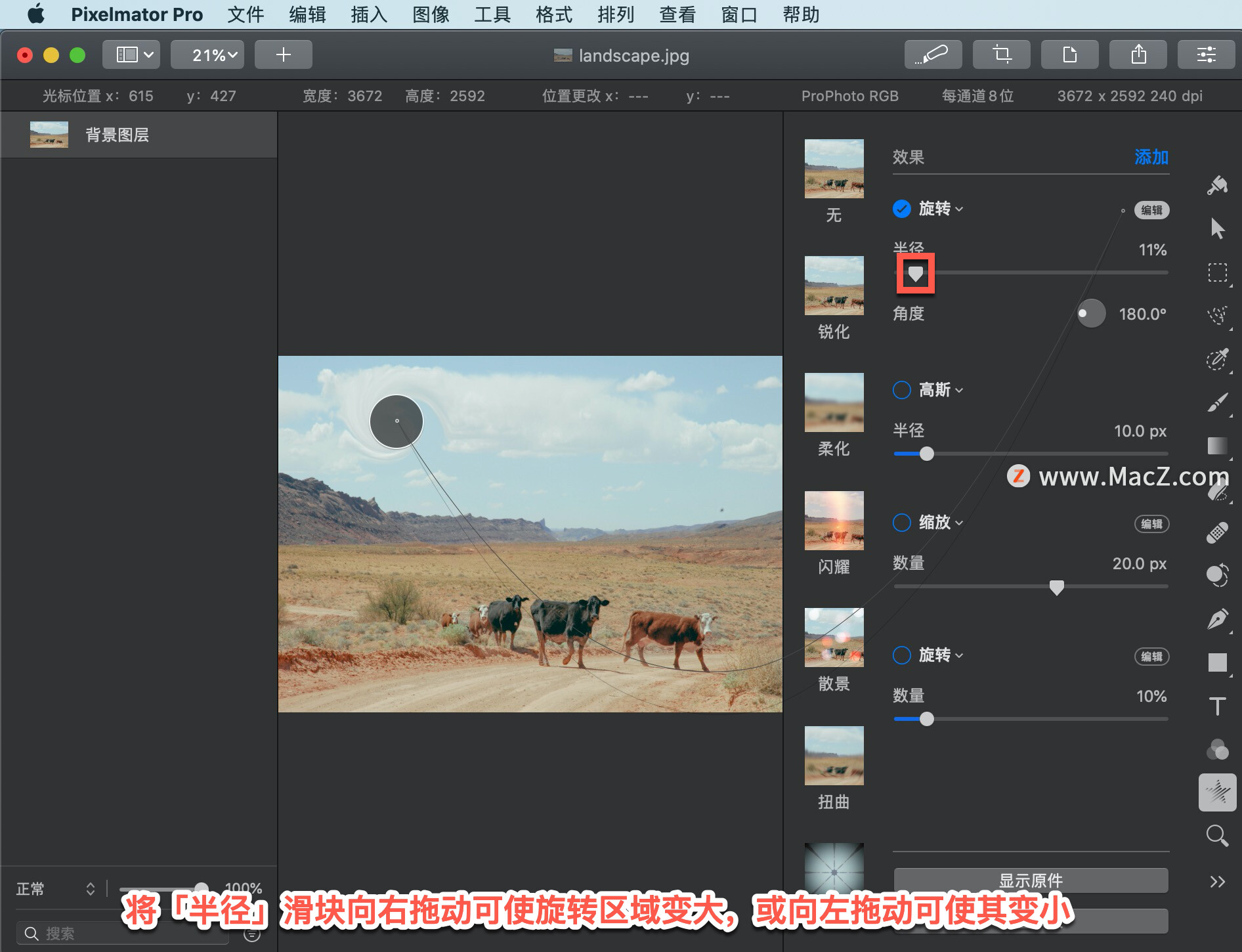Viewport: 1242px width, 952px height.
Task: Click the 缩放 数量 slider handle
Action: (x=1056, y=588)
